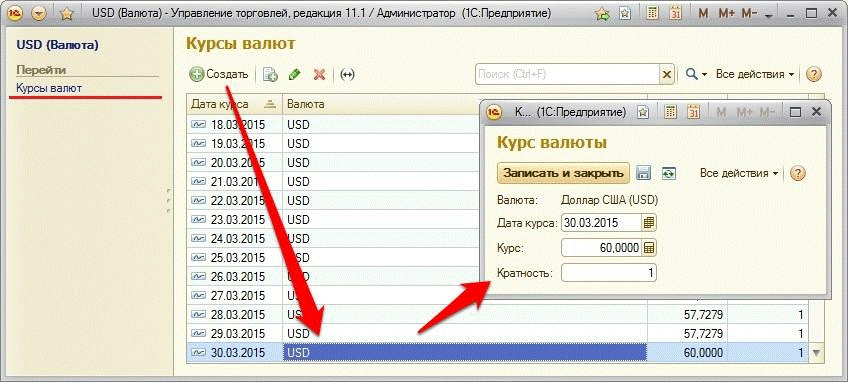Image resolution: width=848 pixels, height=382 pixels.
Task: Click the list scrollbar down arrow
Action: [816, 353]
